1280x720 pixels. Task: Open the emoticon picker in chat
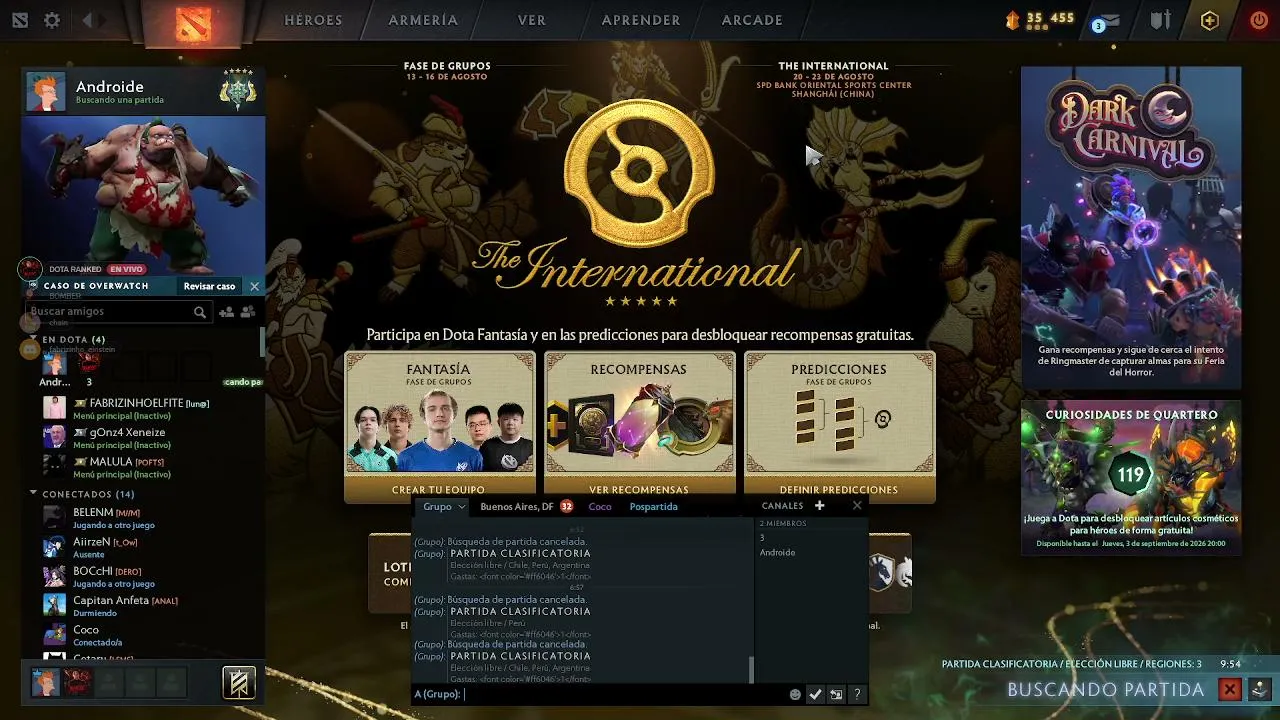[x=795, y=694]
